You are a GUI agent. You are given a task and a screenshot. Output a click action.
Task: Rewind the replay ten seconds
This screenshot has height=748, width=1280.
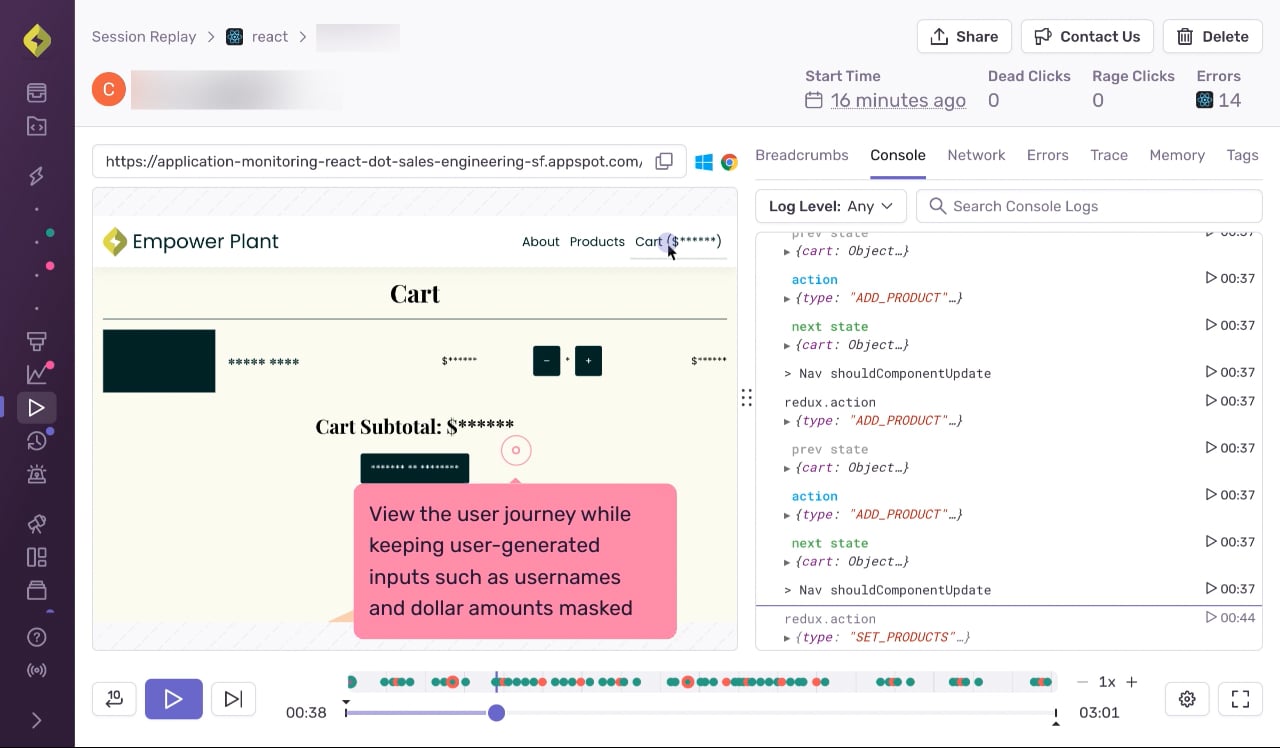pos(114,699)
